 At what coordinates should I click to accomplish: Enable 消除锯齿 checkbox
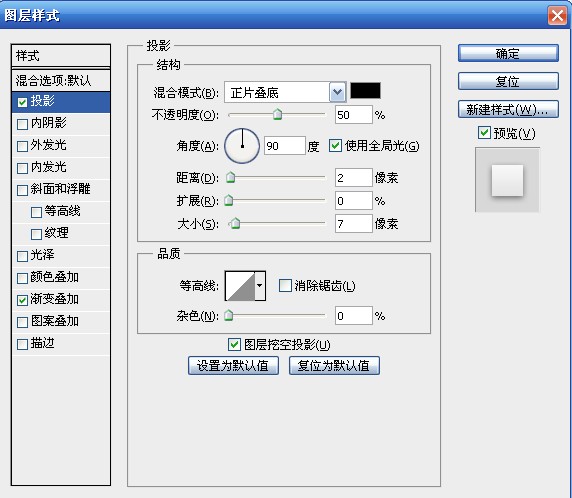(x=285, y=285)
